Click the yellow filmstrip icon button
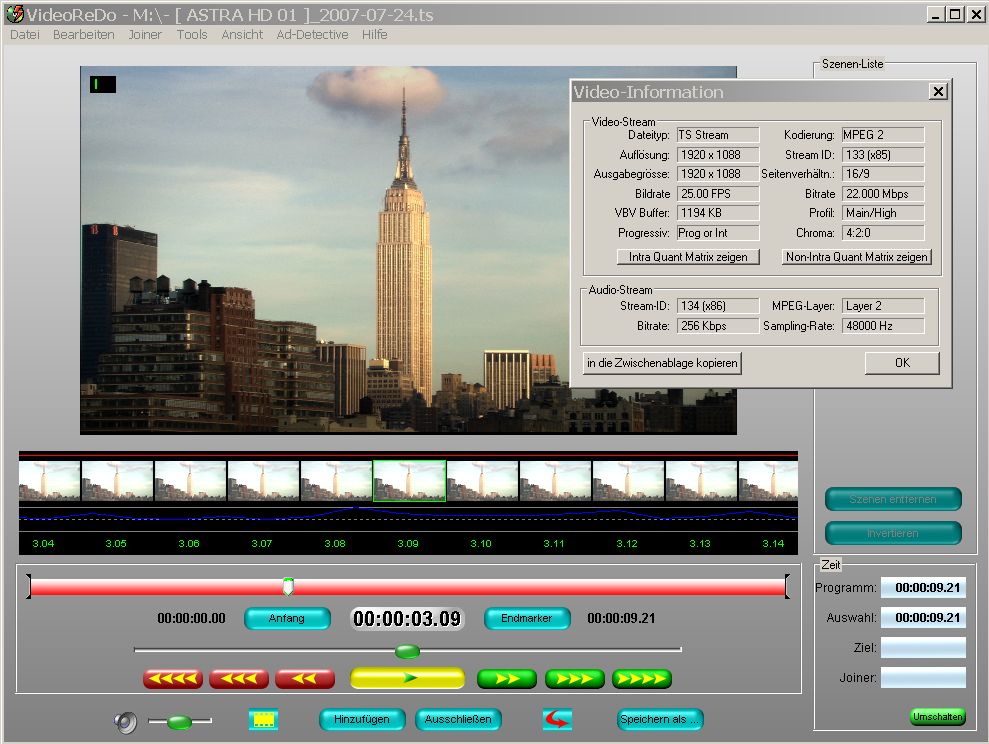 click(263, 720)
